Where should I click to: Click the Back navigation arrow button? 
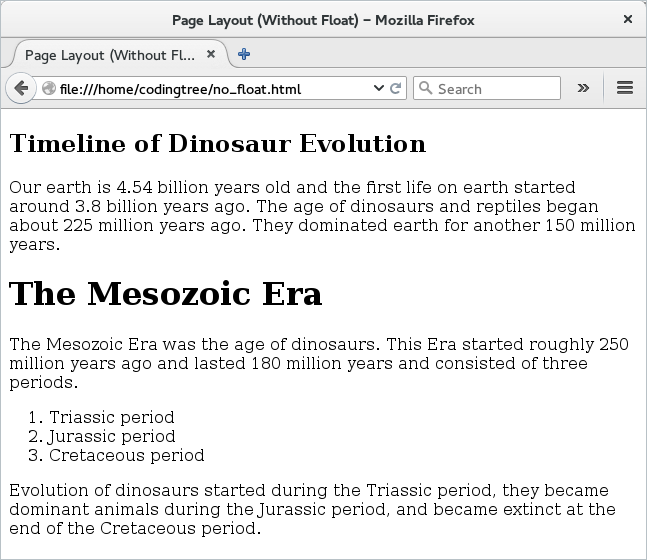coord(21,88)
